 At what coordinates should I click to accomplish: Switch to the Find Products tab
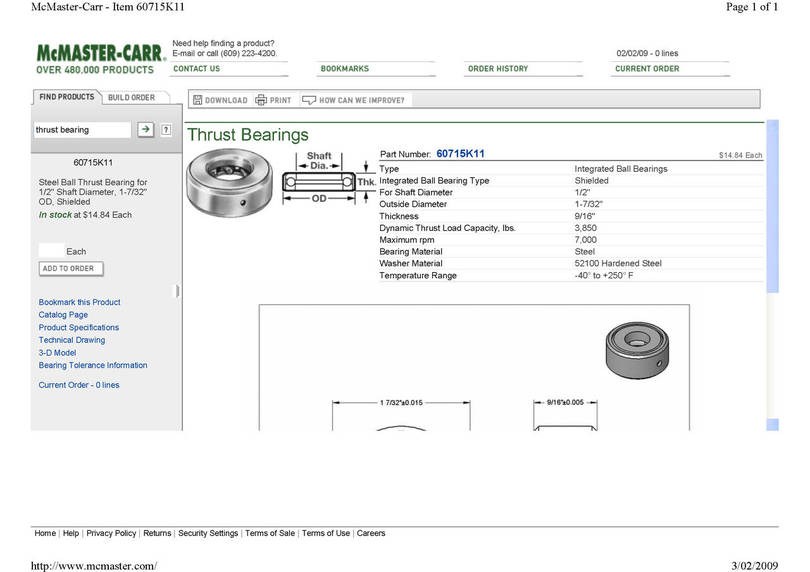[x=67, y=97]
